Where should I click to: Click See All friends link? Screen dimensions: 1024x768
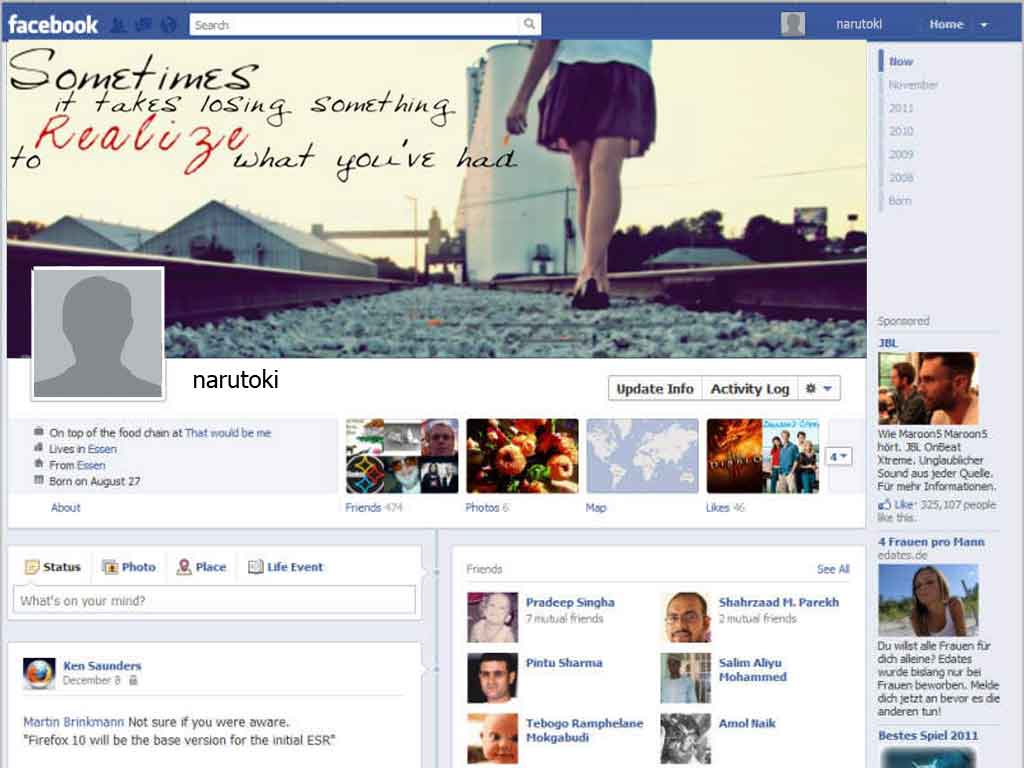[x=832, y=569]
